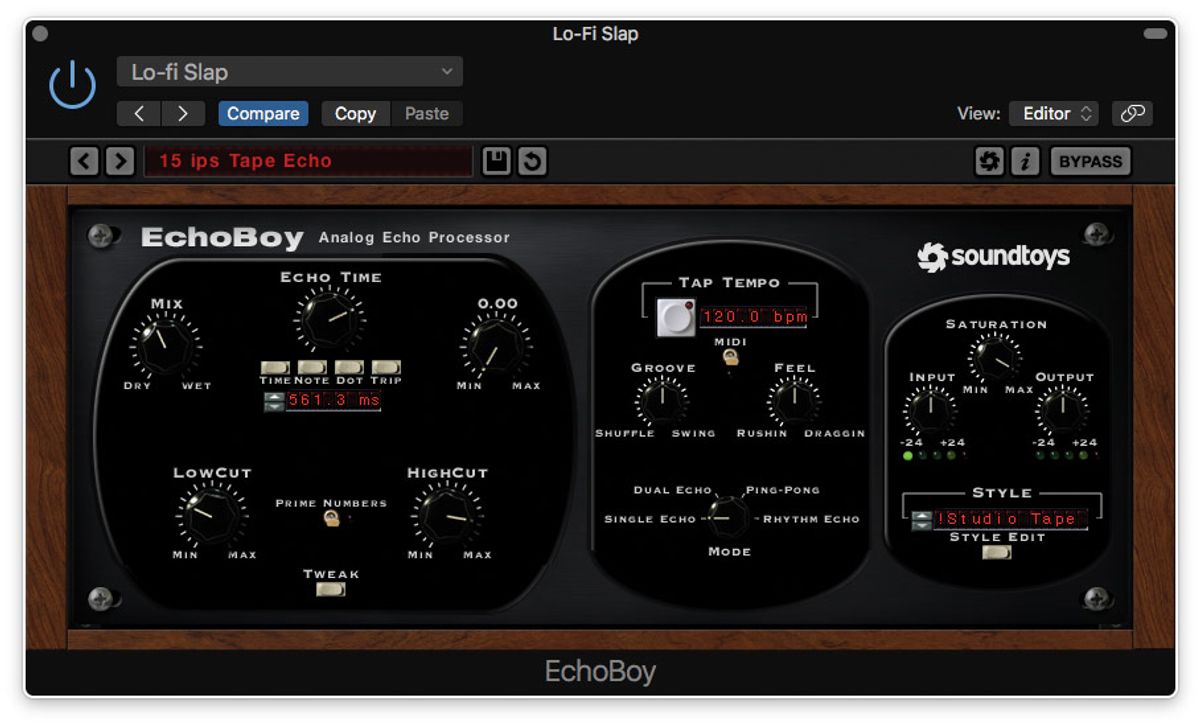
Task: Click the feedback knob showing 0.00
Action: [496, 346]
